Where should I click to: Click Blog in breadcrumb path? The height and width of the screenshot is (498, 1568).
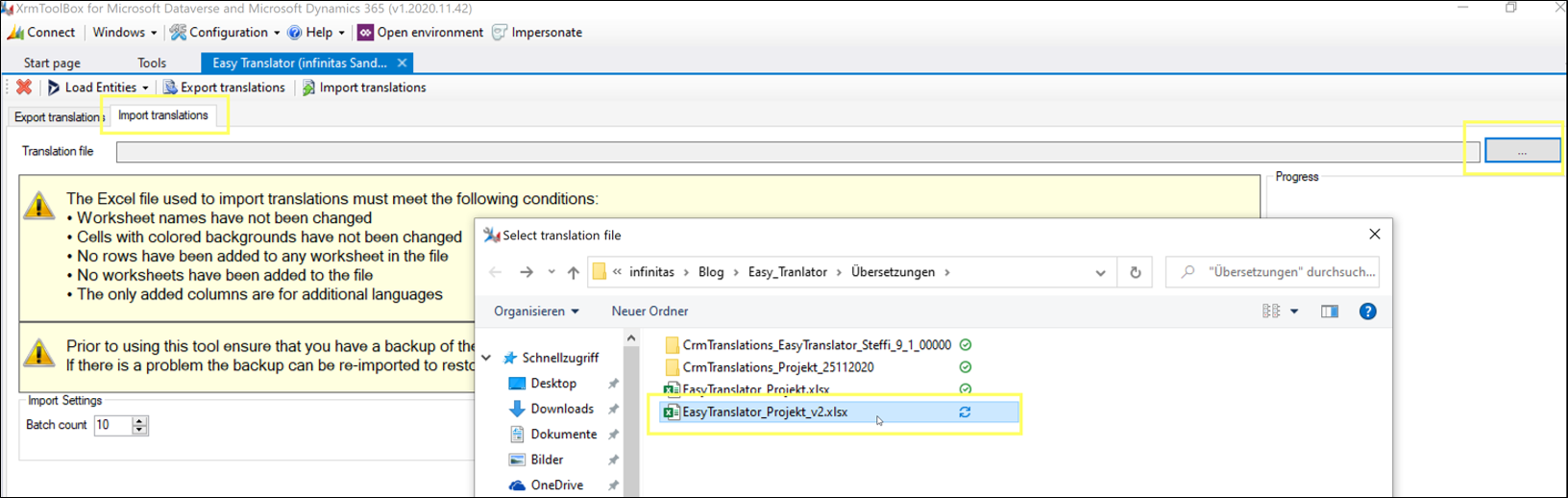tap(711, 272)
